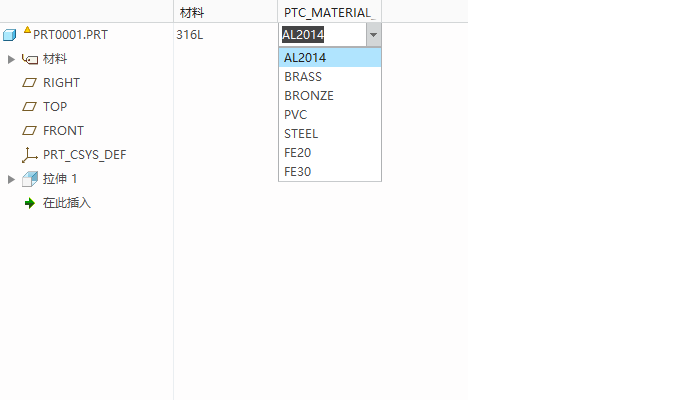This screenshot has height=400, width=700.
Task: Expand the 拉伸 1 feature node
Action: point(11,179)
